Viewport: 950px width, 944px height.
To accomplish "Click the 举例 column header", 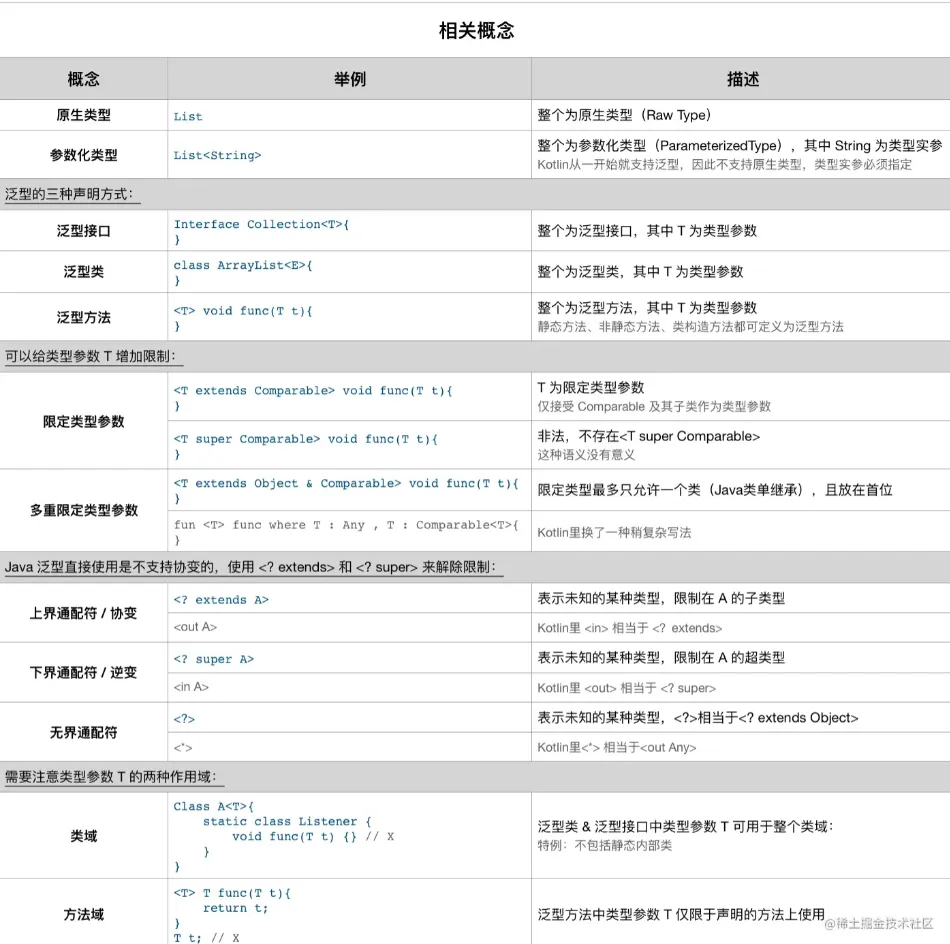I will [350, 79].
